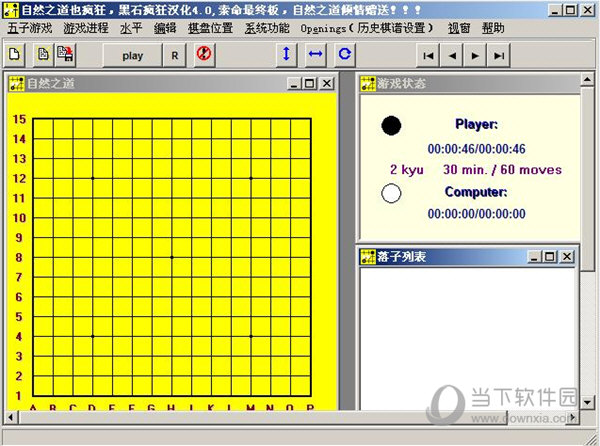Viewport: 600px width, 446px height.
Task: Click the 游戏状态 window title icon
Action: (368, 83)
